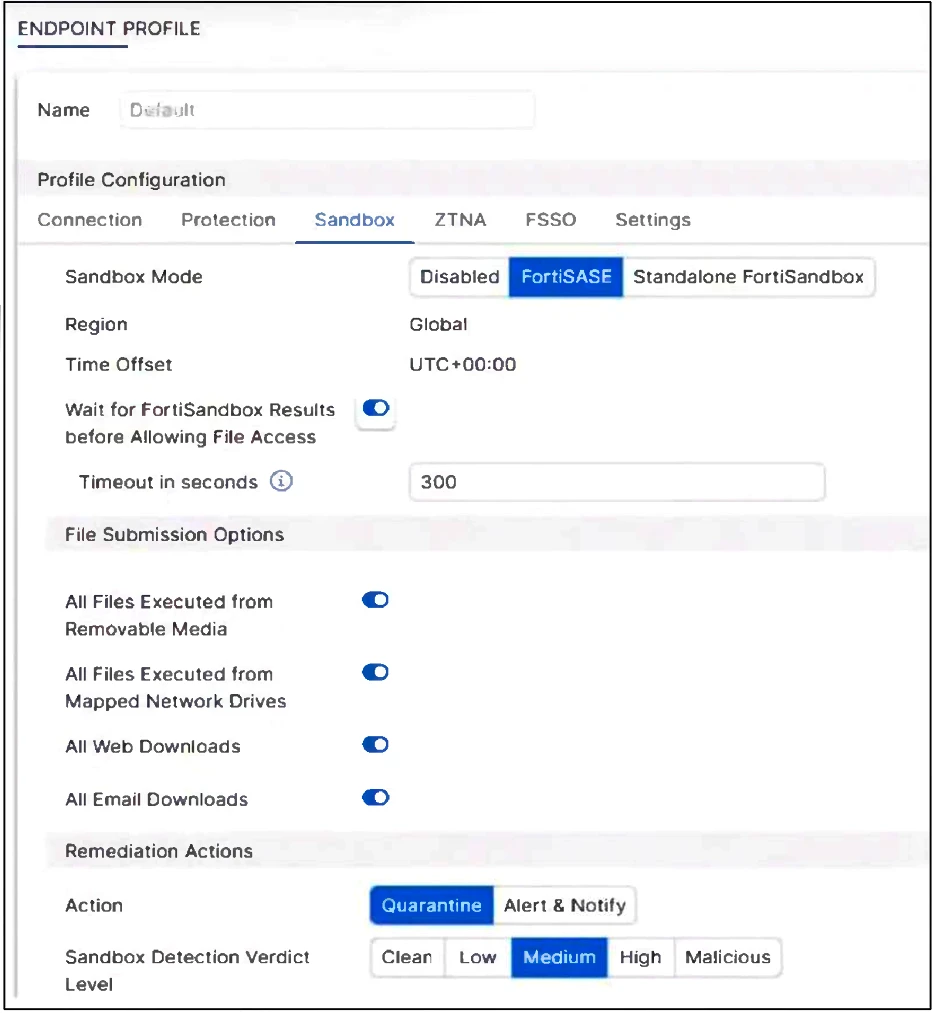This screenshot has height=1013, width=936.
Task: Set verdict level to Malicious
Action: 727,958
